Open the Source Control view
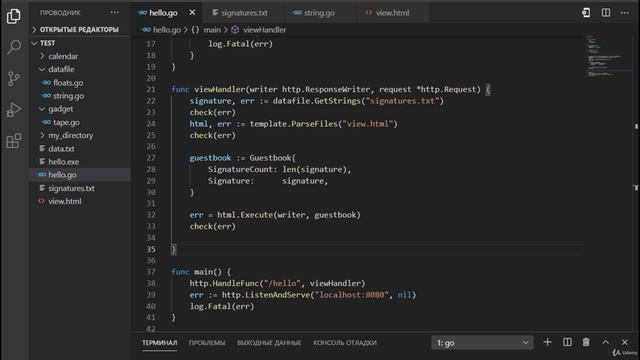The width and height of the screenshot is (640, 360). (x=14, y=78)
